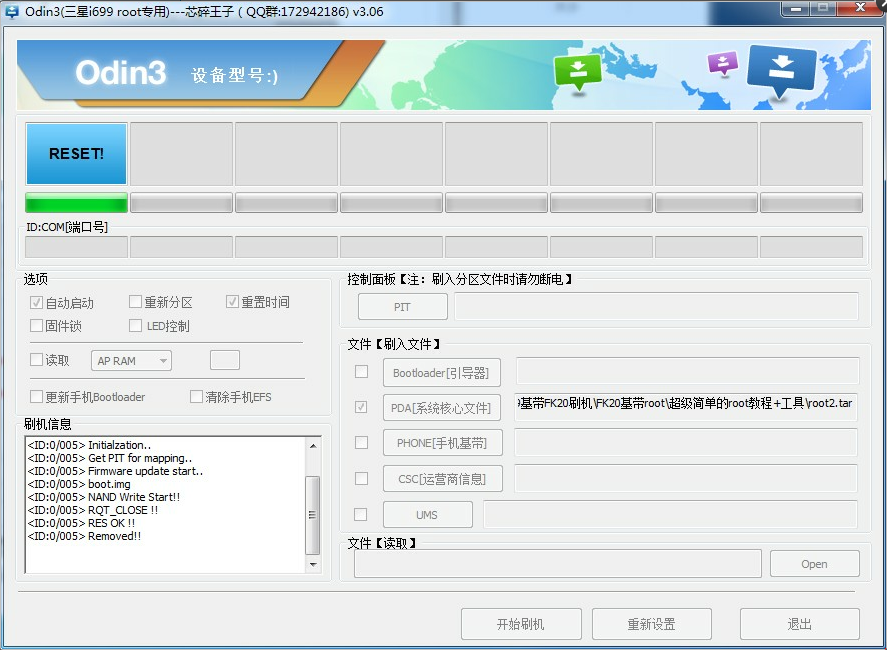The width and height of the screenshot is (887, 650).
Task: Check the PHONE file checkbox
Action: tap(361, 442)
